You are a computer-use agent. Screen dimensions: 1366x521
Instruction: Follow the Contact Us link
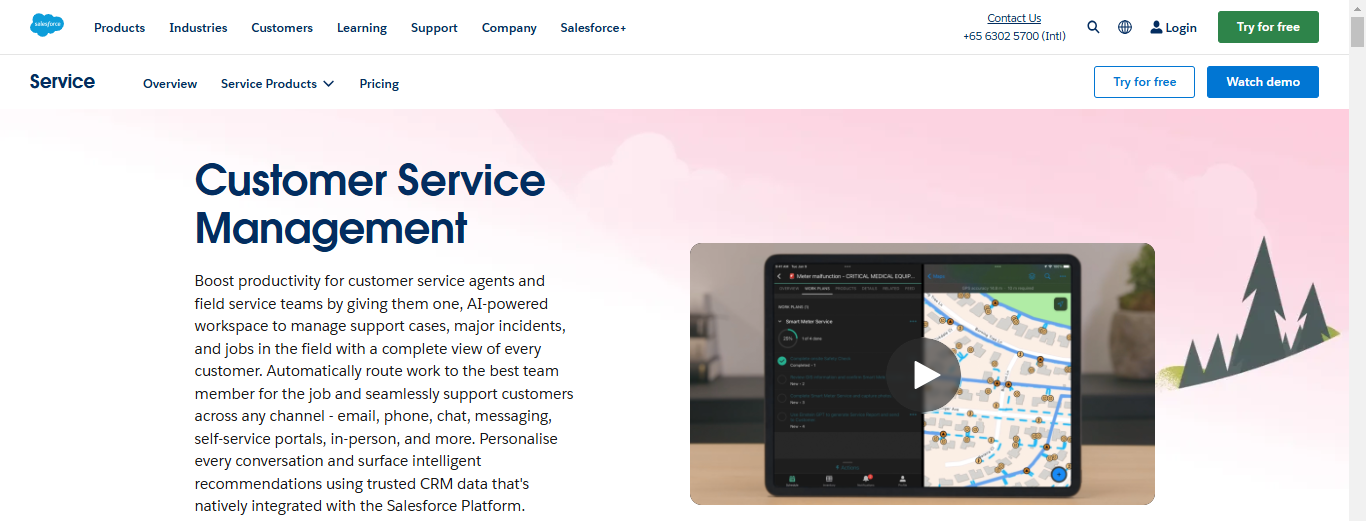click(1014, 18)
